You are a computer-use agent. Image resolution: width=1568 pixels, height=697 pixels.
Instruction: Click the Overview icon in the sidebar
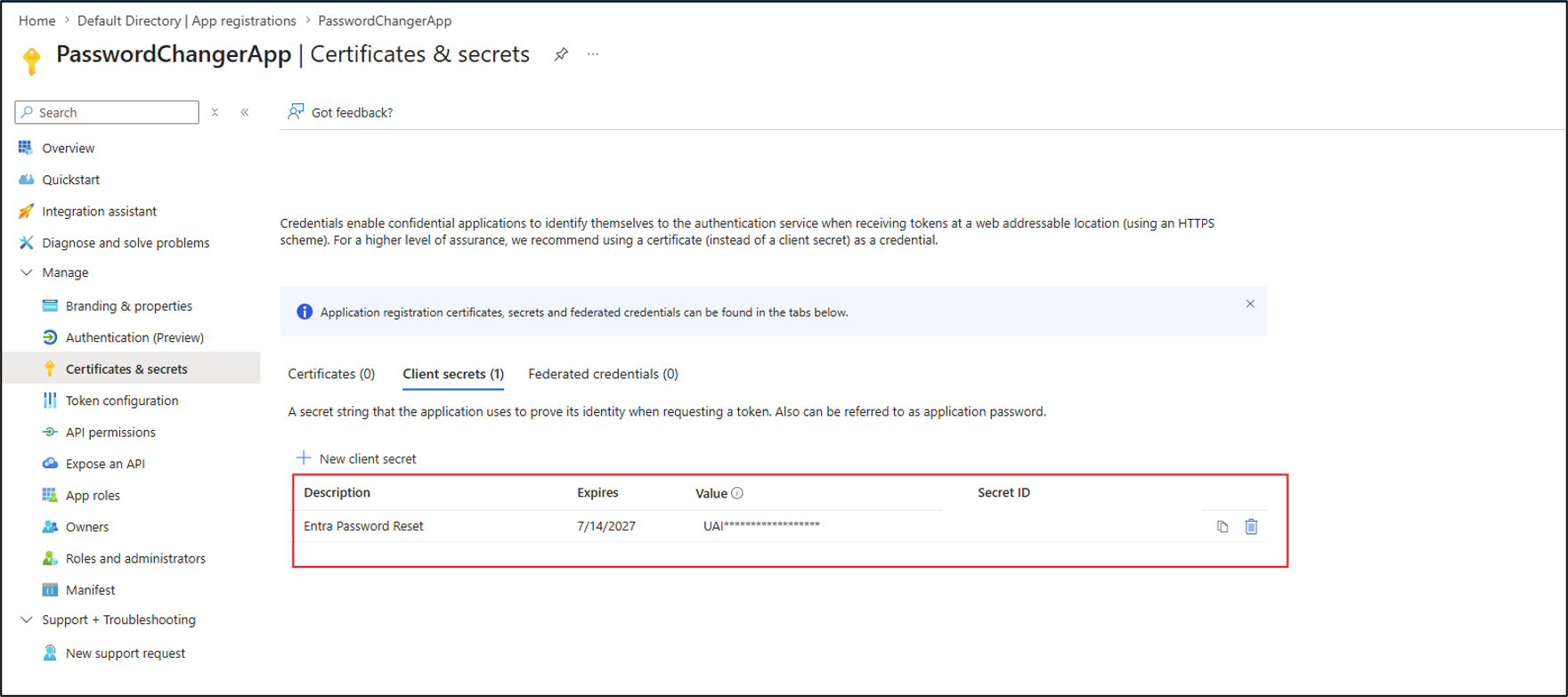(26, 148)
